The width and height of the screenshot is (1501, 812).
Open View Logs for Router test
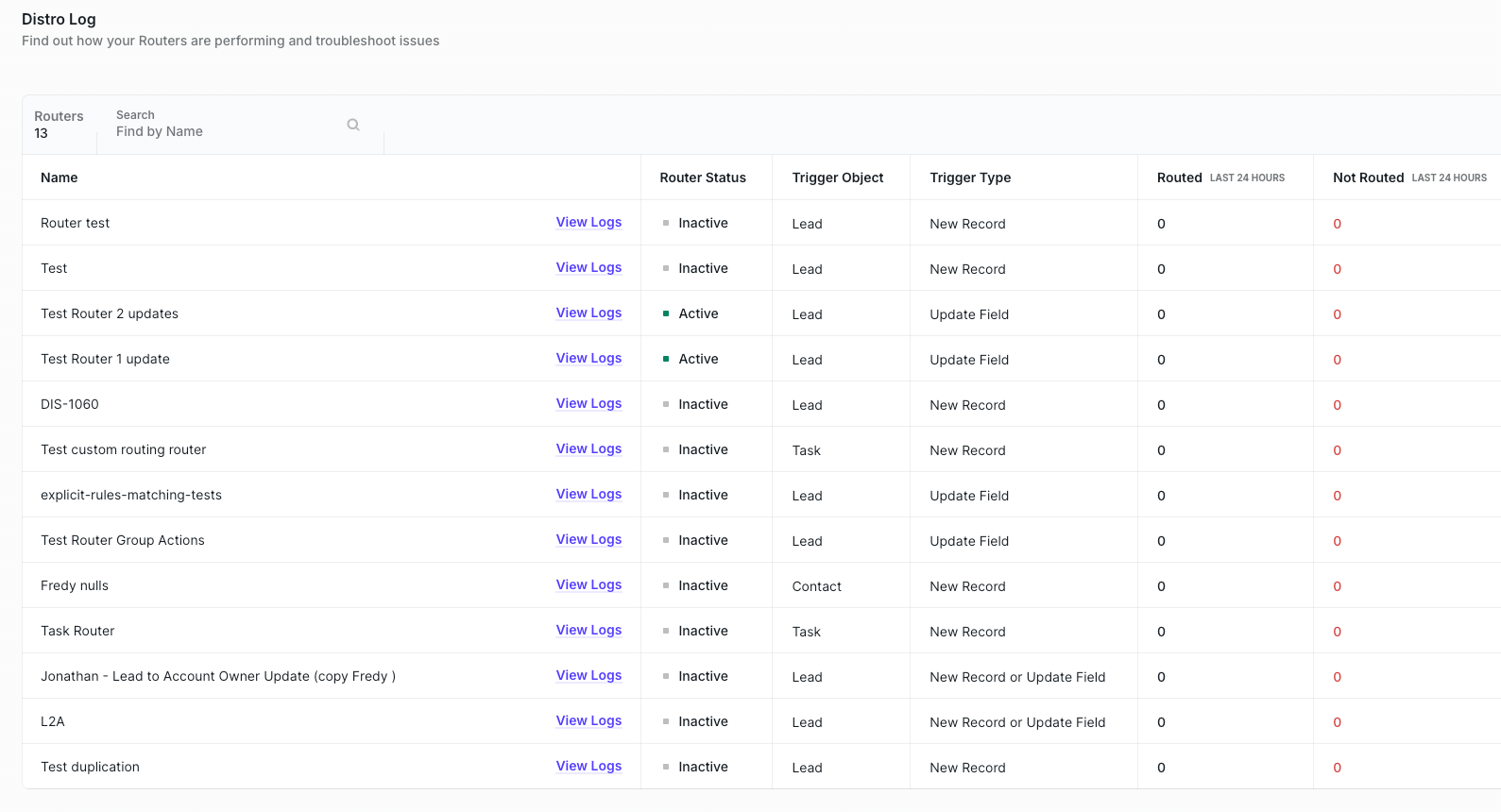point(588,222)
